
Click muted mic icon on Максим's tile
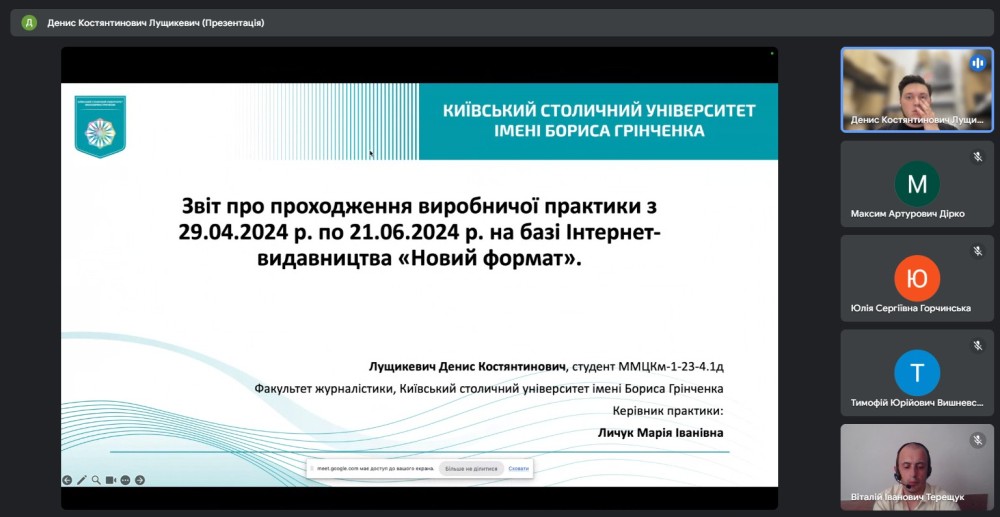(x=977, y=157)
